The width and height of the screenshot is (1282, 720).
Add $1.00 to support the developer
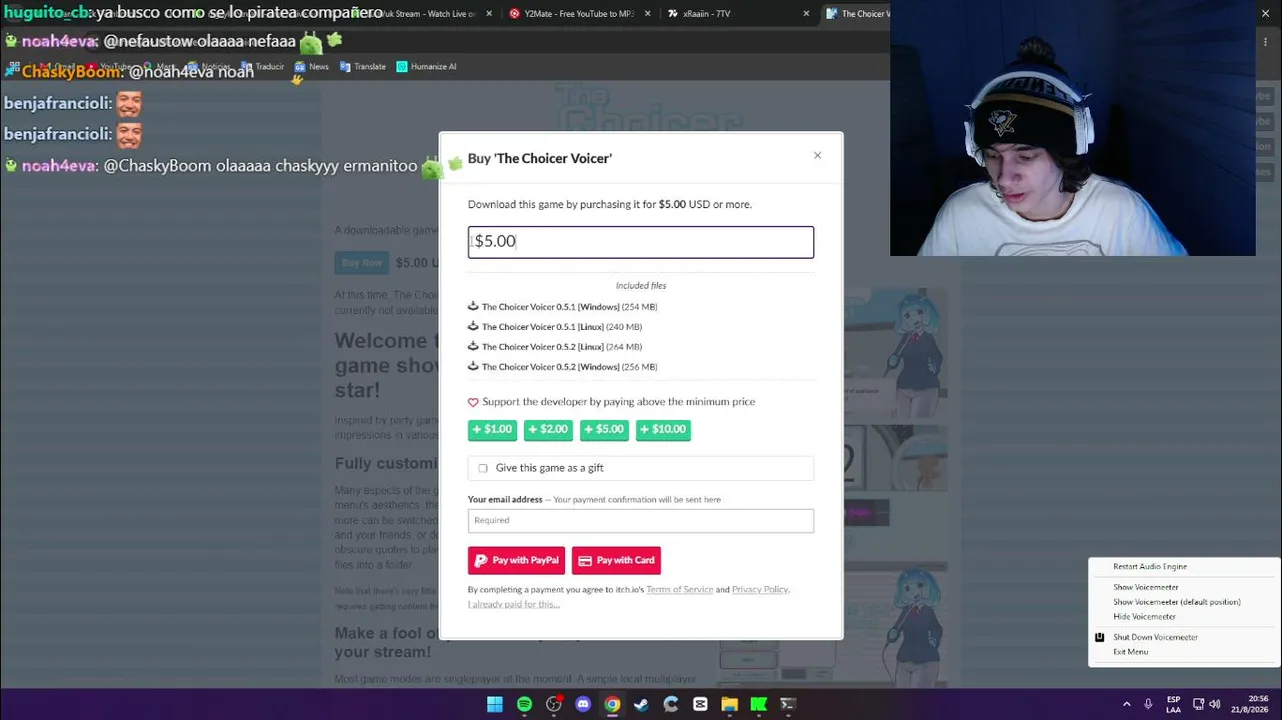point(492,429)
